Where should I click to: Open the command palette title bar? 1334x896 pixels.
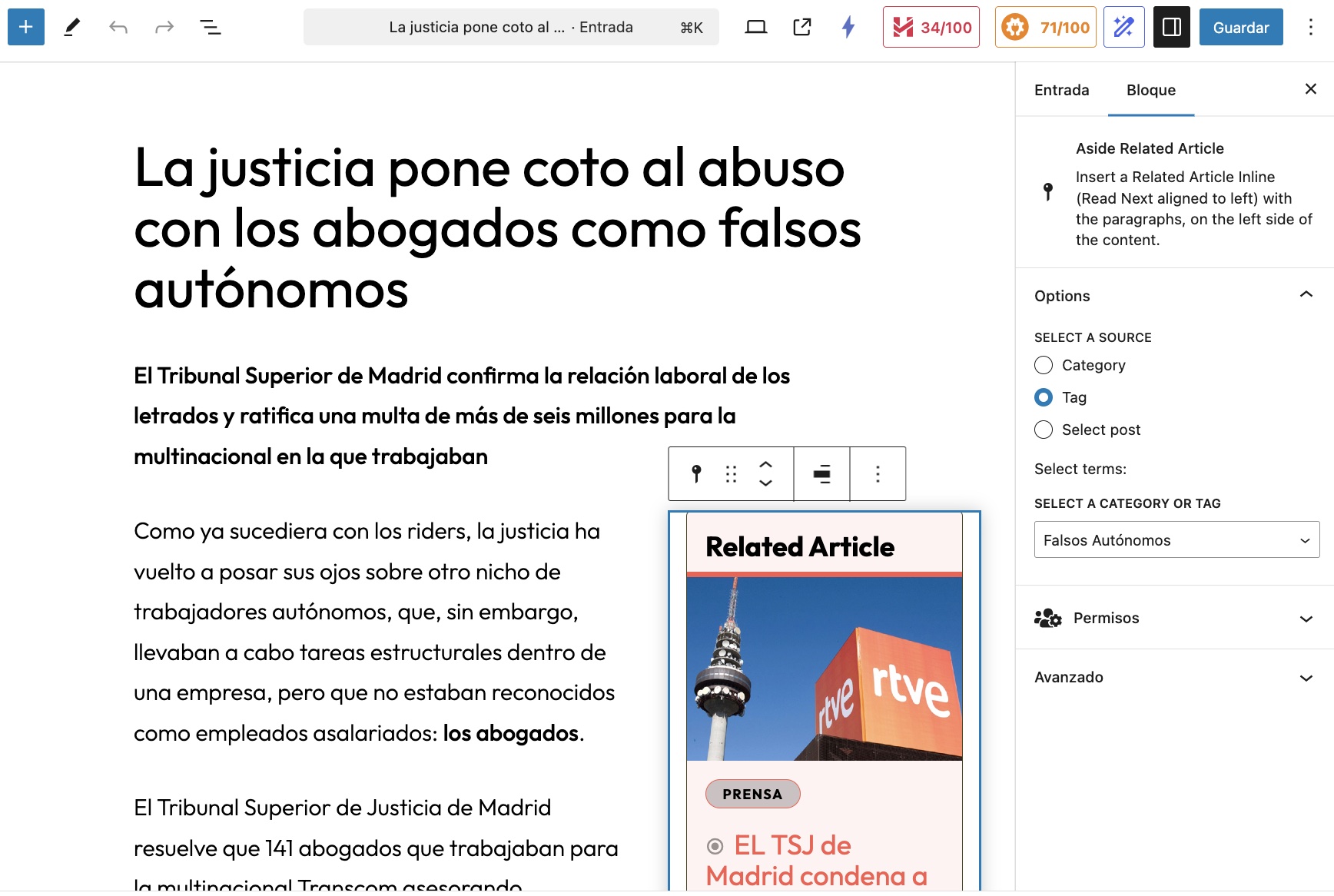(x=511, y=28)
